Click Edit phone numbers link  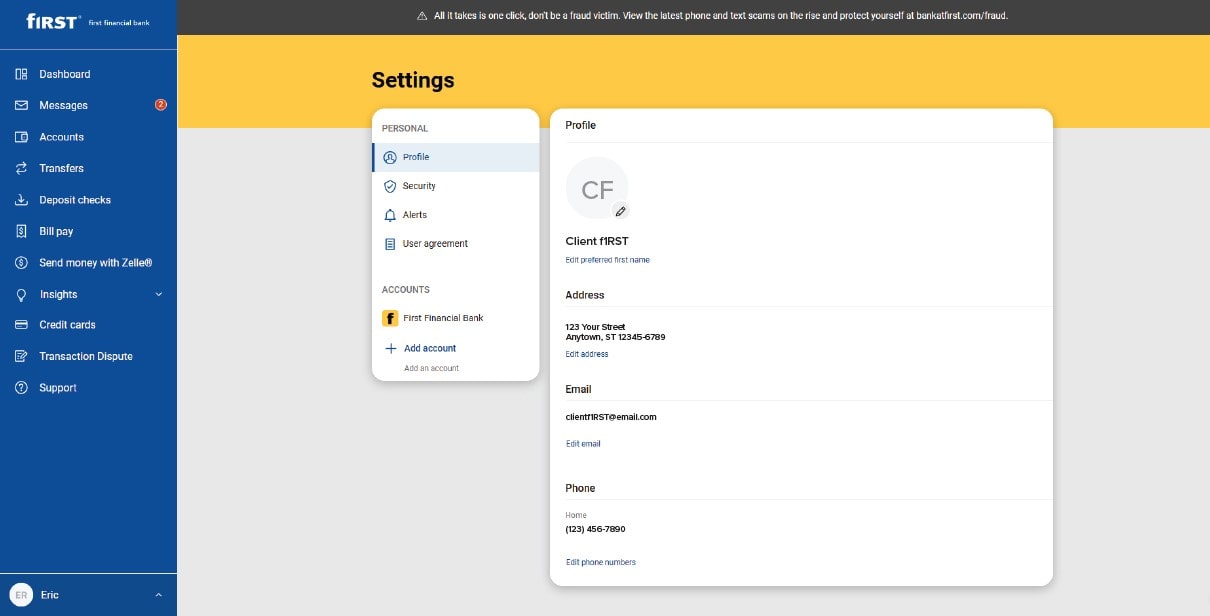[x=600, y=562]
